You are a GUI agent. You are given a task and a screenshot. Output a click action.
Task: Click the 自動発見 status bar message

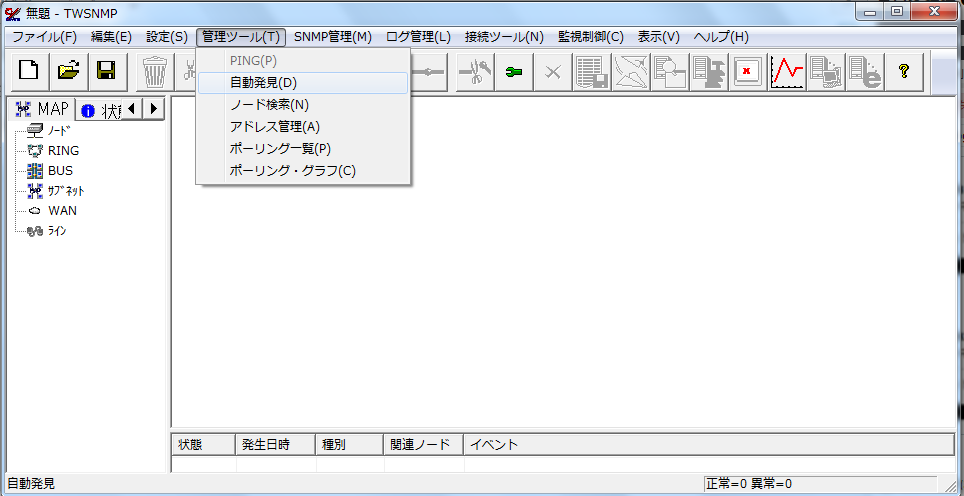coord(31,484)
